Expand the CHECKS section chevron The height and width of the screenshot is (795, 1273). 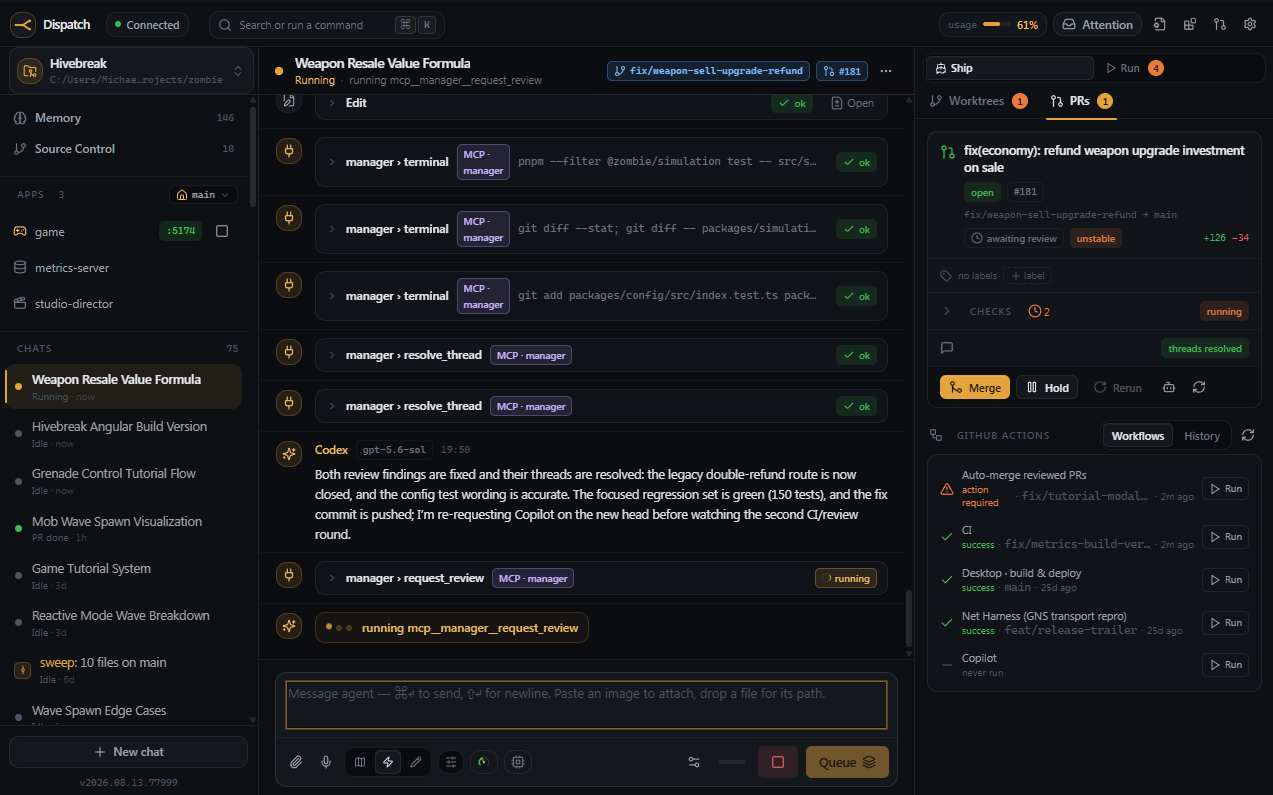946,311
